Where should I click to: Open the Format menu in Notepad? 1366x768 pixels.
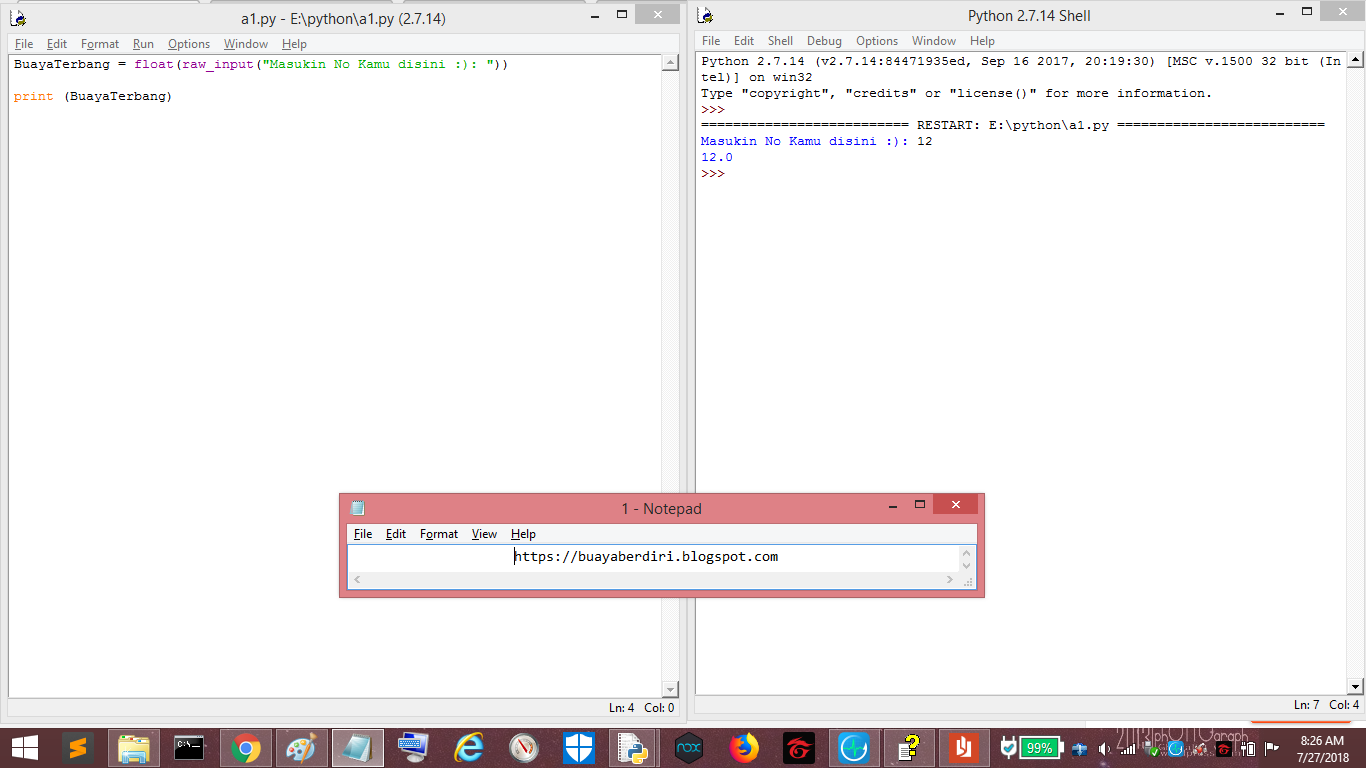click(x=439, y=533)
